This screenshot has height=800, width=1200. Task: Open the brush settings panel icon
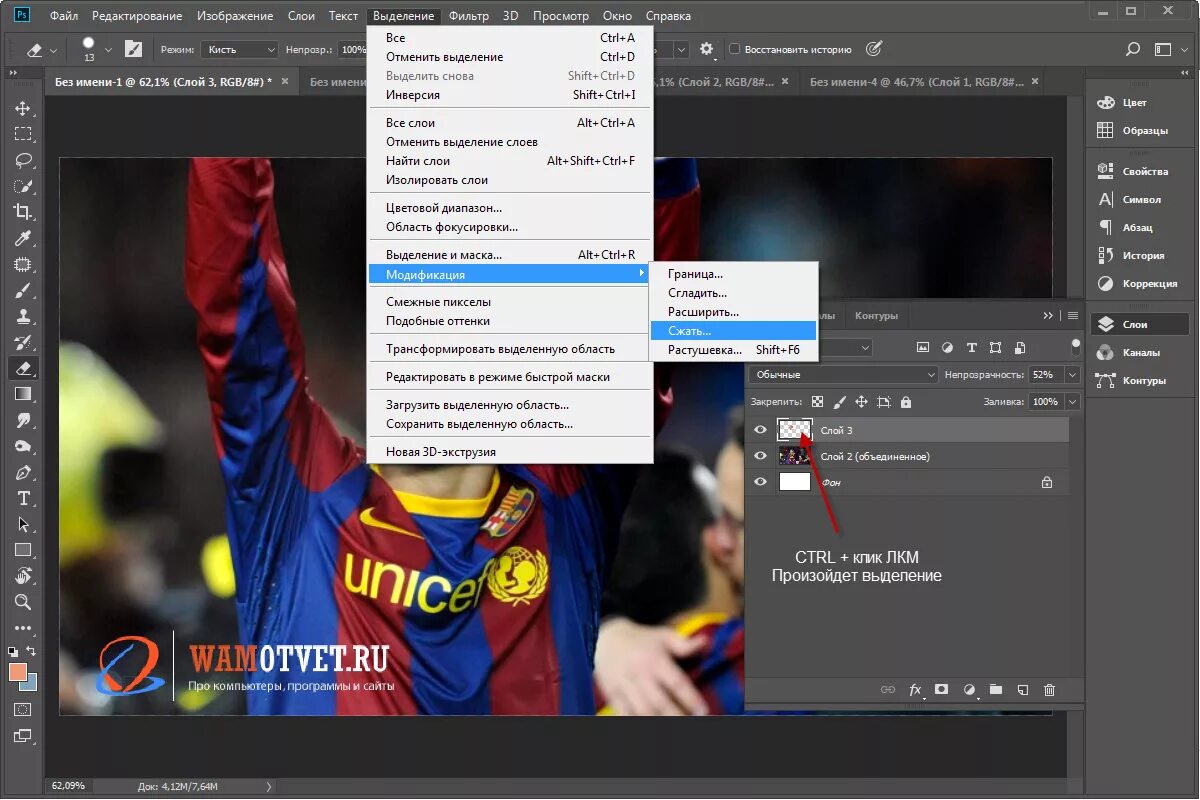[133, 49]
